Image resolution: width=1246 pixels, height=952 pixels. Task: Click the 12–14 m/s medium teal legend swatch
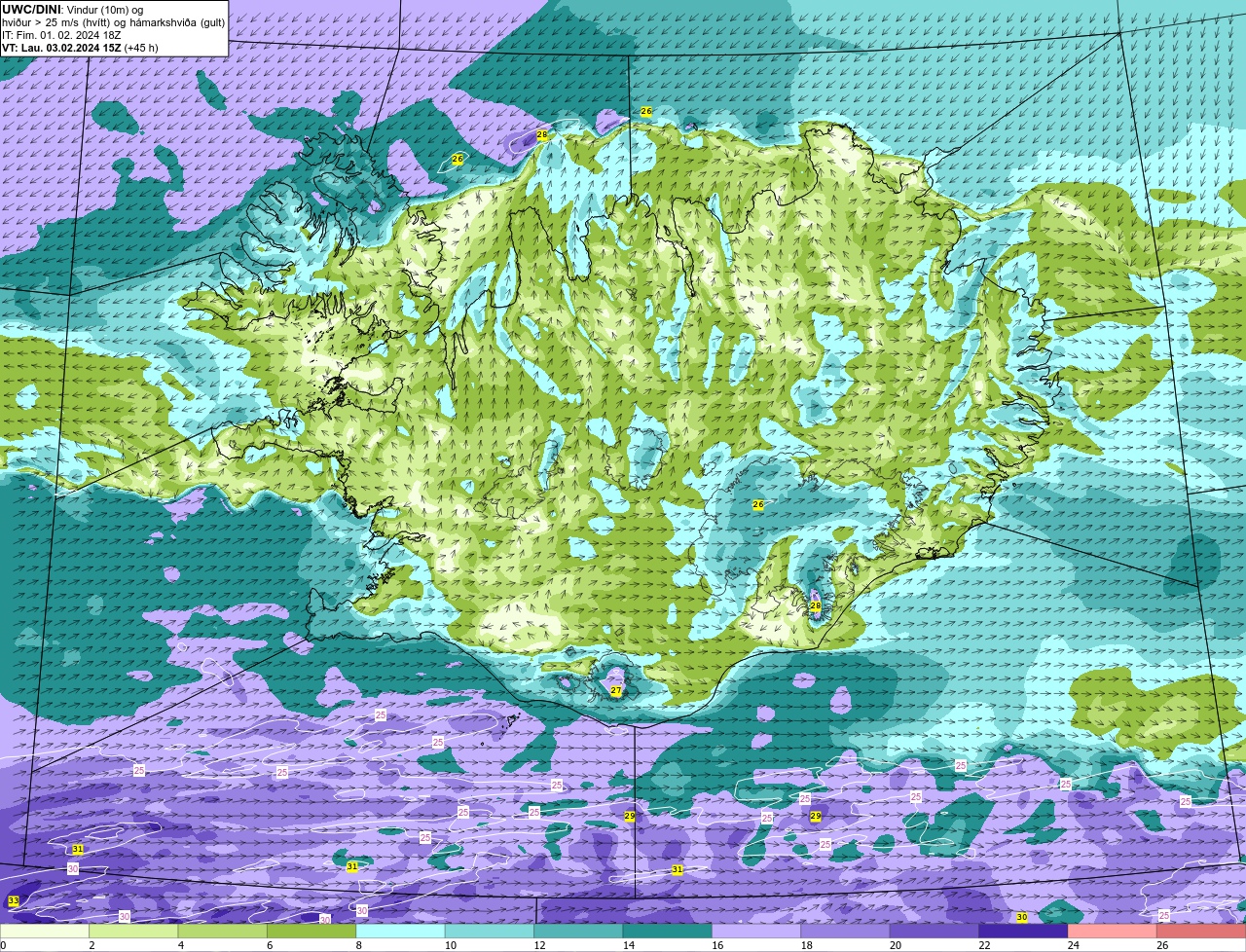point(578,932)
